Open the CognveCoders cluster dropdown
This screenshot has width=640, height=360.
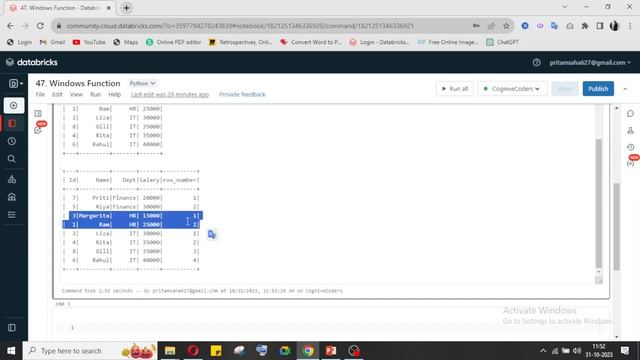pyautogui.click(x=512, y=89)
